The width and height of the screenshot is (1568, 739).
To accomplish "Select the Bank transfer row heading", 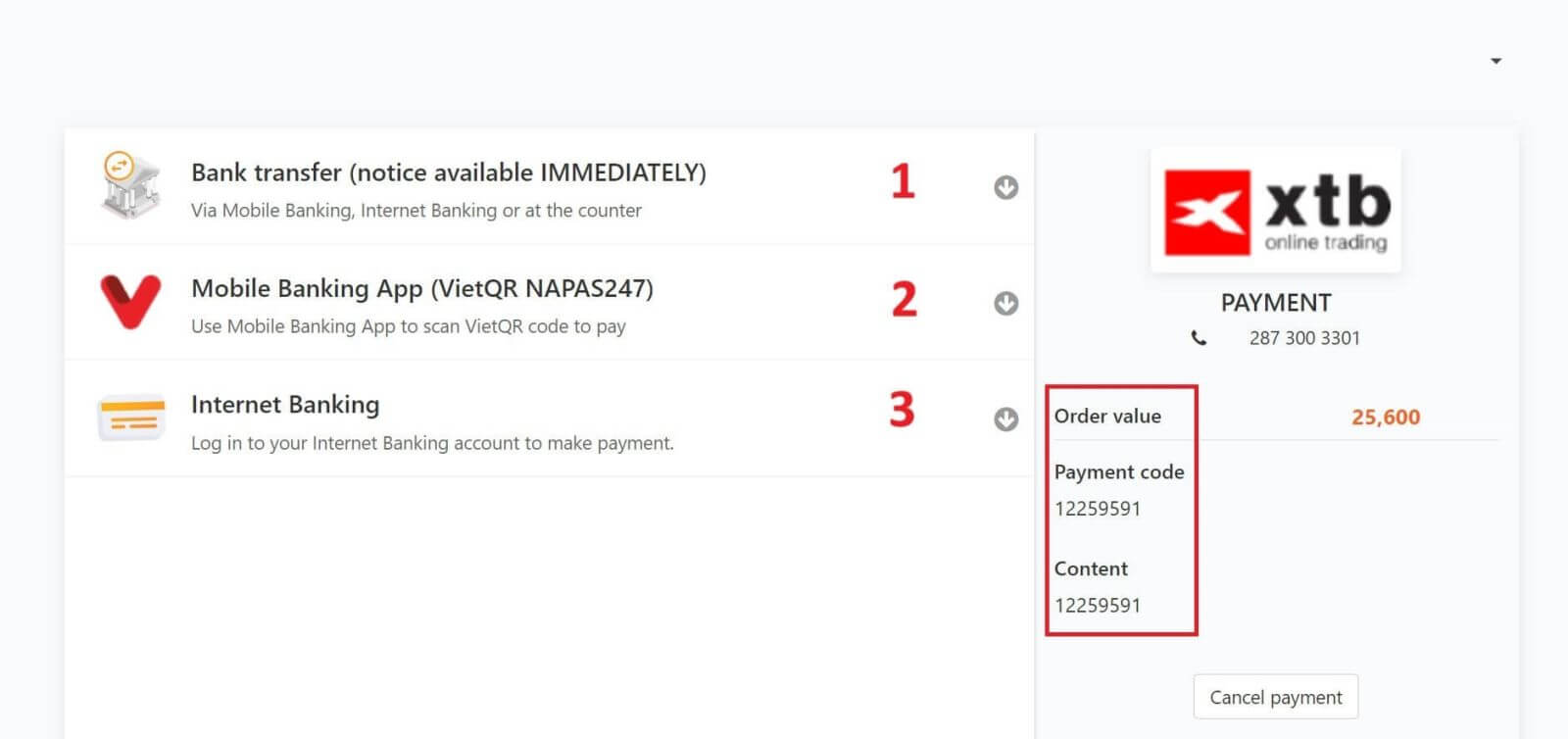I will [449, 172].
